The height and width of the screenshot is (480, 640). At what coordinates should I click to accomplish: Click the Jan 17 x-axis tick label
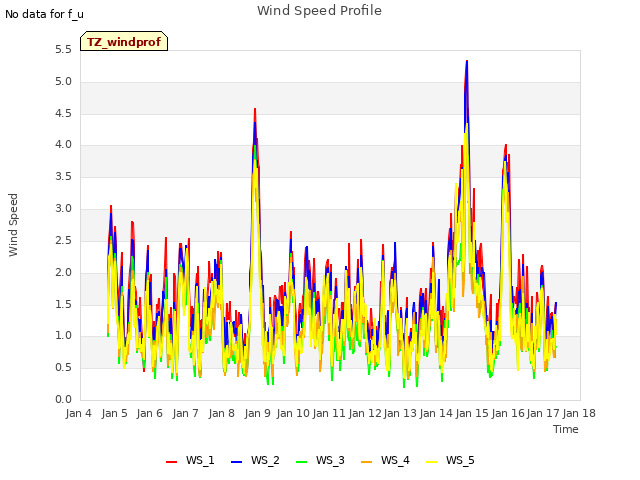click(x=543, y=413)
